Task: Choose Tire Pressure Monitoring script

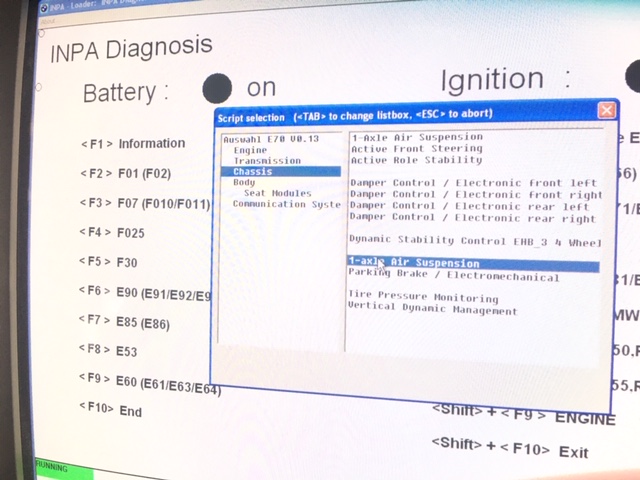Action: tap(423, 297)
